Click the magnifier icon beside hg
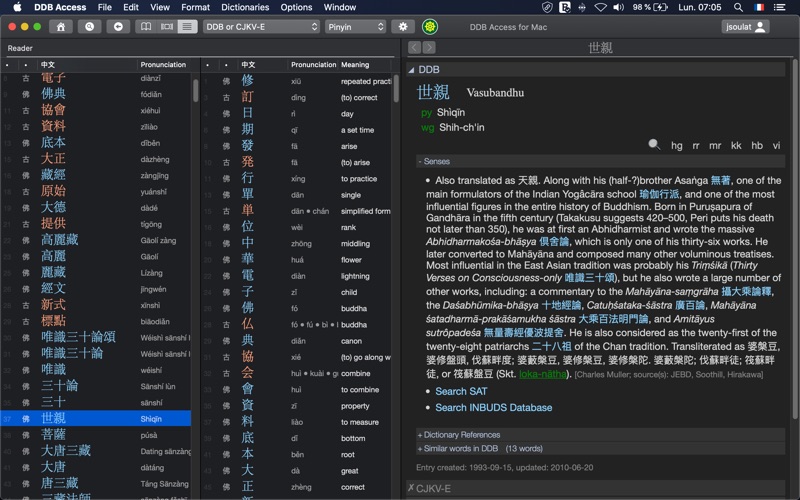 point(654,145)
